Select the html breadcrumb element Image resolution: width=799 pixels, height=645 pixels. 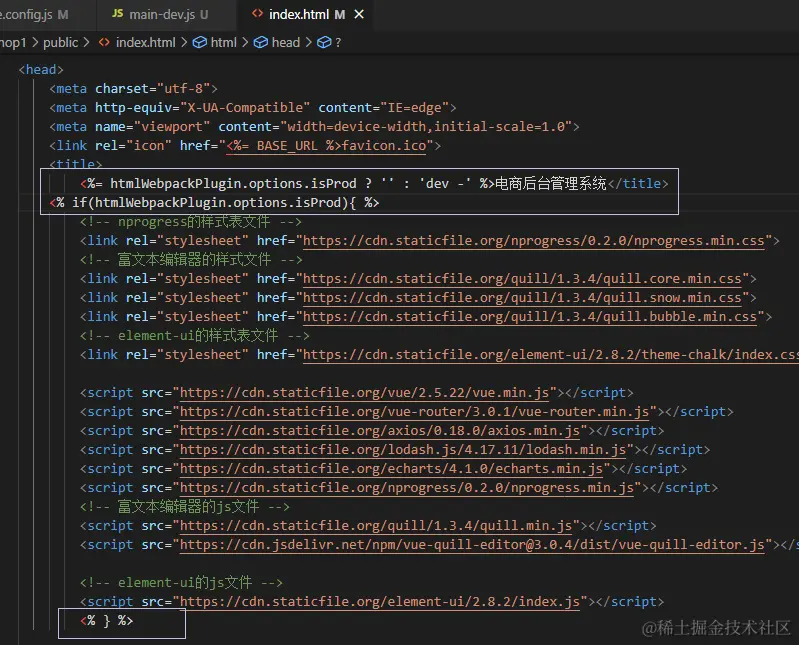pyautogui.click(x=224, y=42)
